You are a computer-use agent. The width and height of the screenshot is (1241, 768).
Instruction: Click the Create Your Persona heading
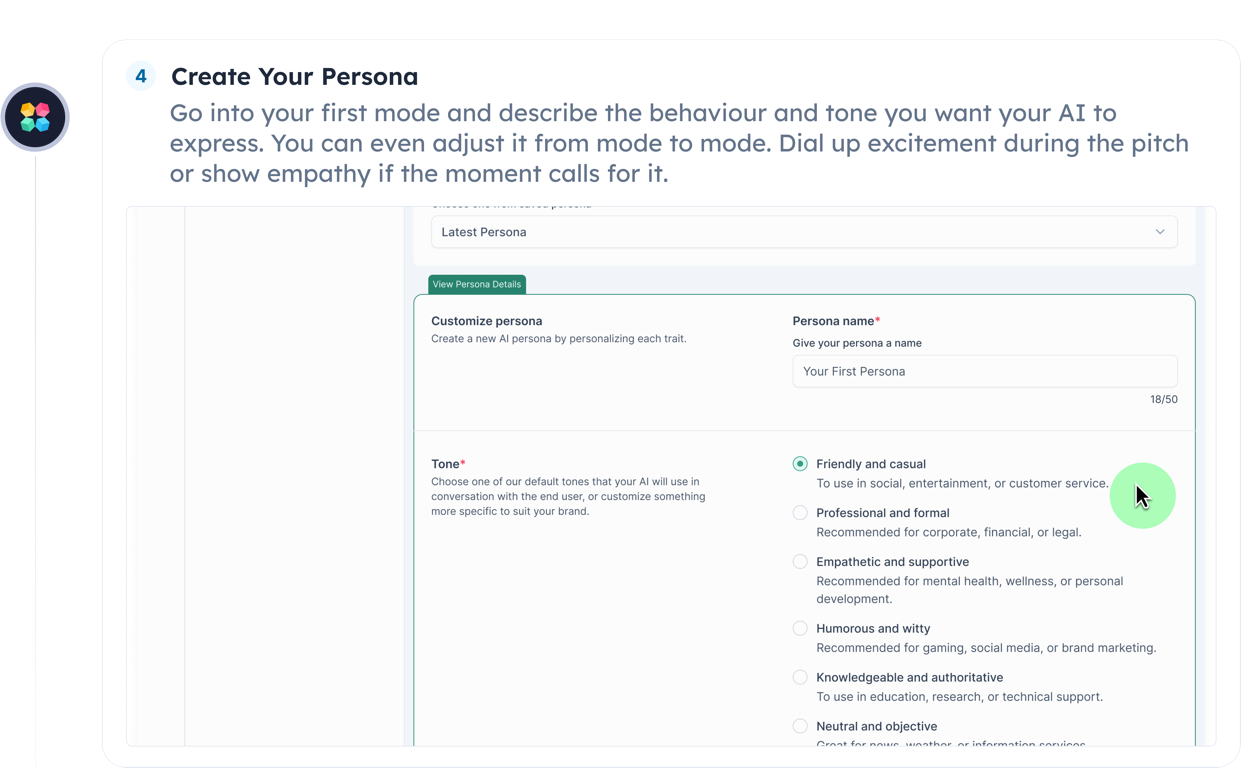pos(295,76)
